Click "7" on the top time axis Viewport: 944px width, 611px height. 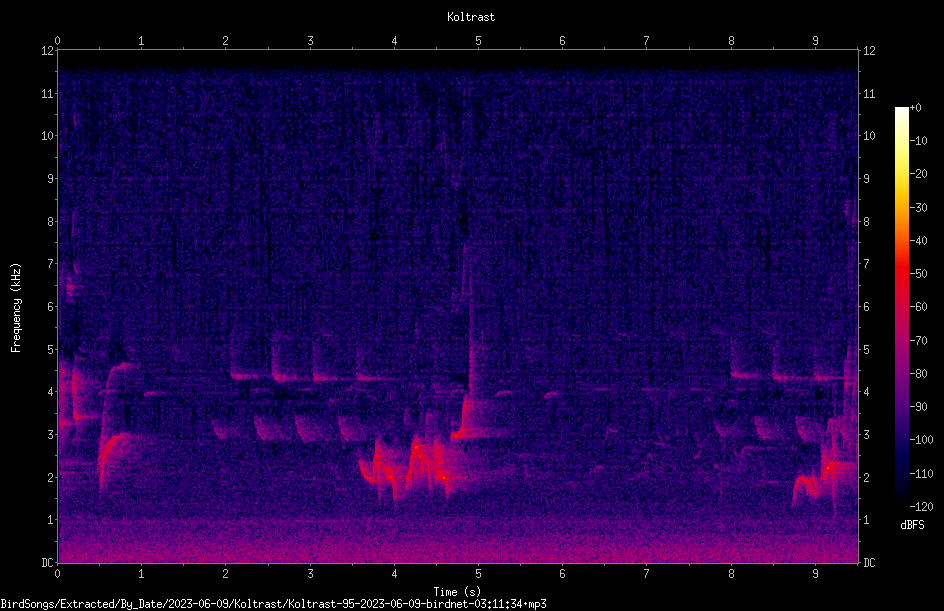click(646, 41)
